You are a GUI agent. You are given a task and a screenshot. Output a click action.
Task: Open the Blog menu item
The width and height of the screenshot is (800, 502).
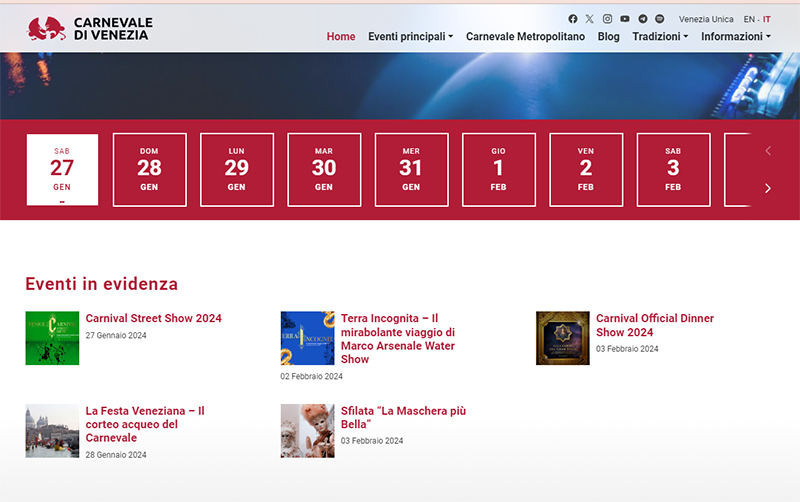coord(608,37)
